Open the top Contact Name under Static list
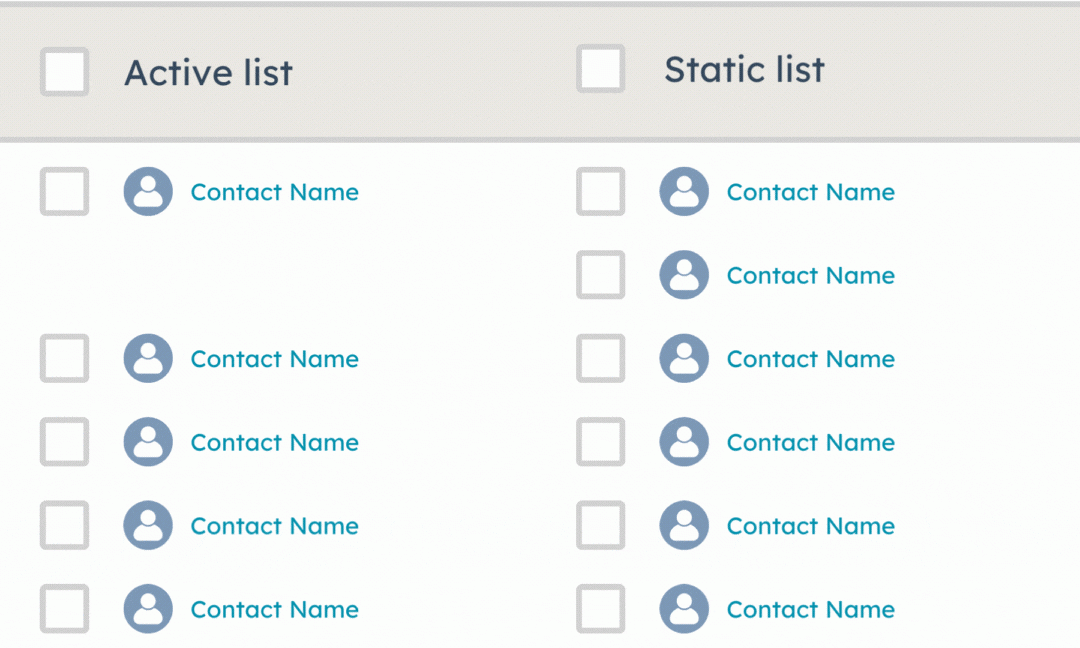This screenshot has width=1080, height=648. point(810,192)
